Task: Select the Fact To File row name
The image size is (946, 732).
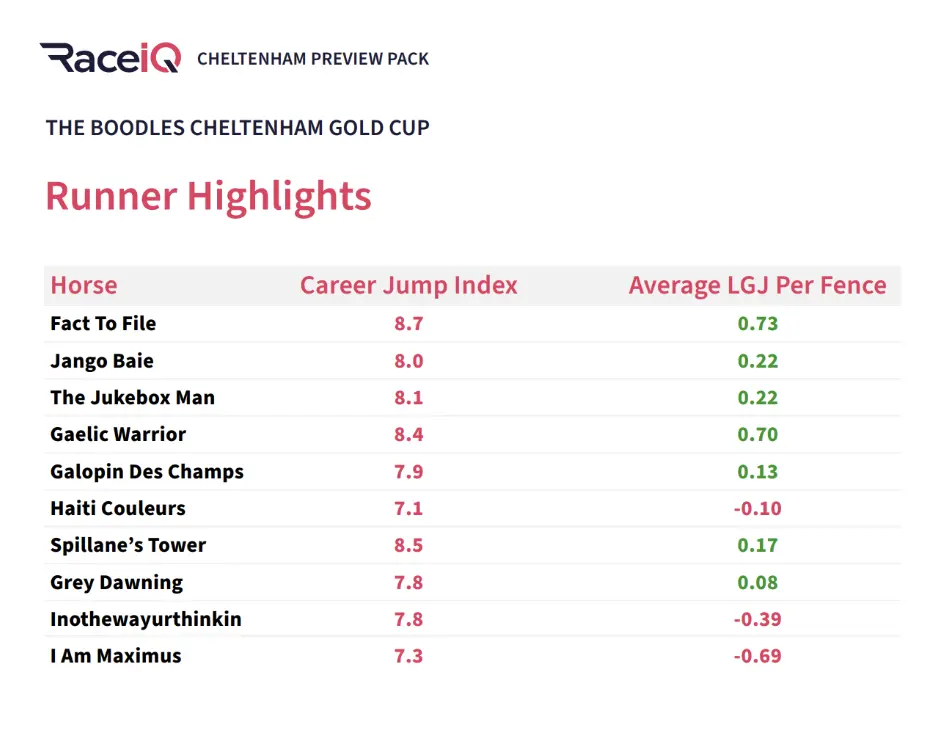Action: [103, 323]
